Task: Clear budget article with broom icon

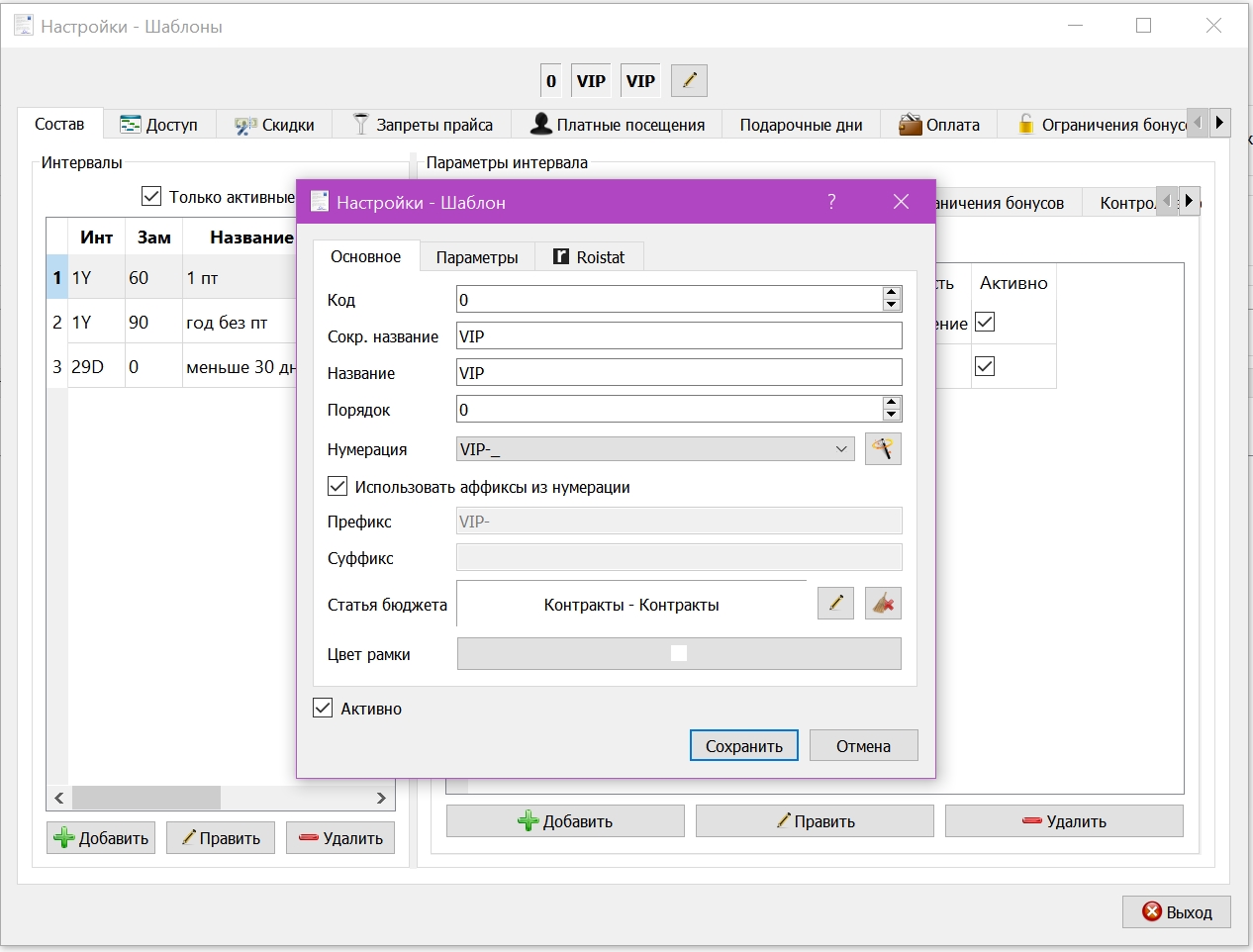Action: (x=883, y=603)
